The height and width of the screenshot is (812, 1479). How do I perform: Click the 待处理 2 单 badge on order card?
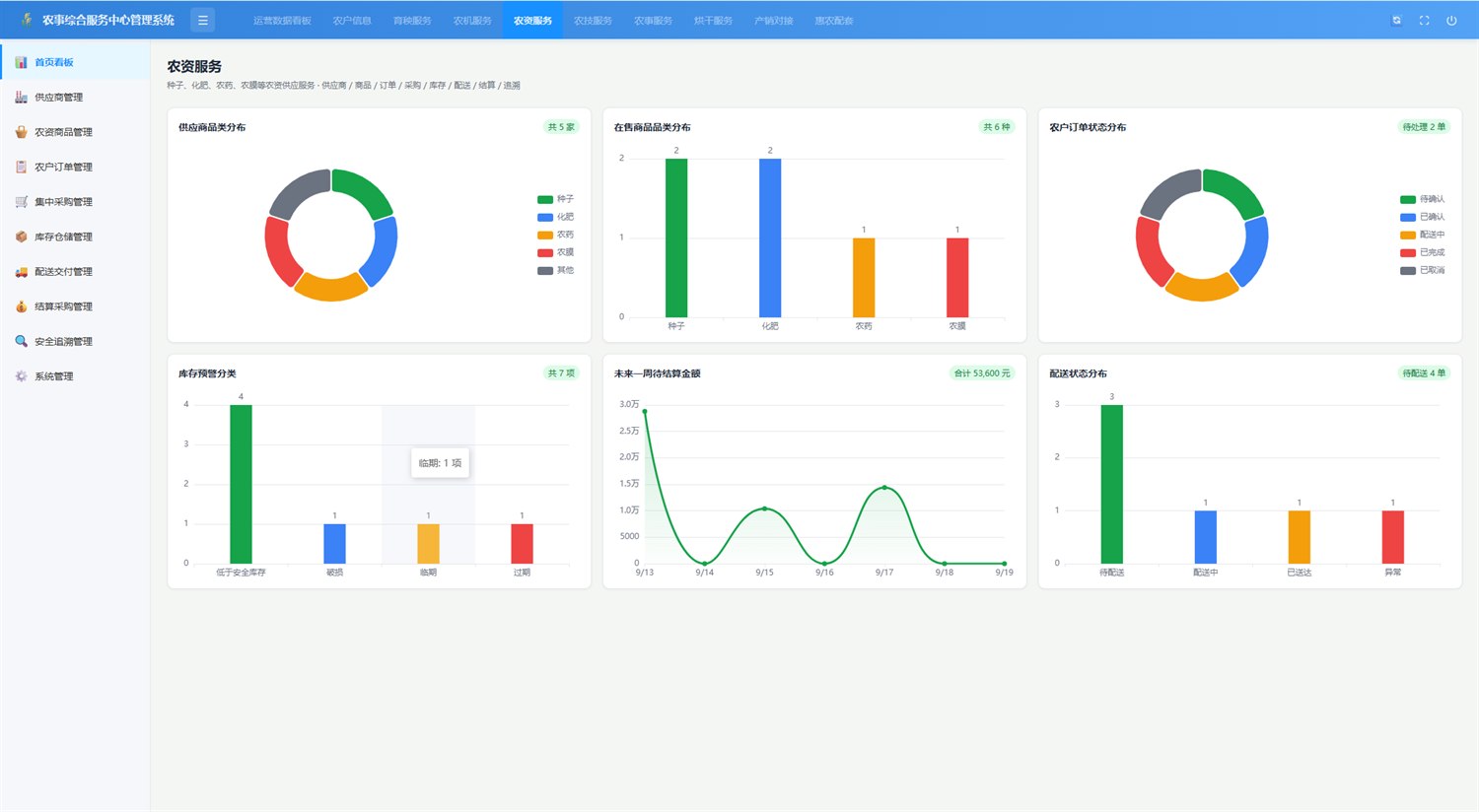pyautogui.click(x=1424, y=127)
